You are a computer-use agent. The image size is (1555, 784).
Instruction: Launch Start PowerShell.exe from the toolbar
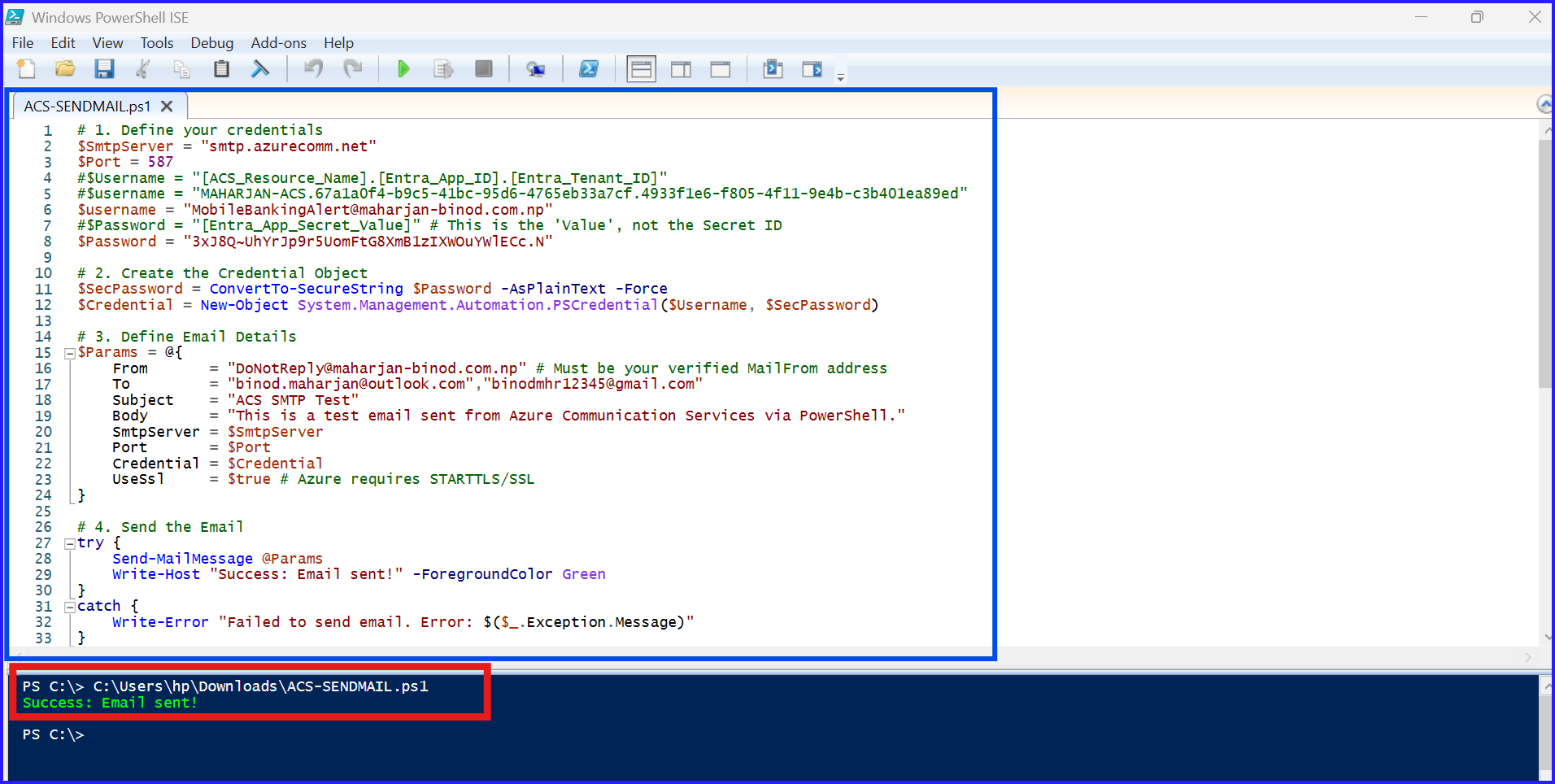(590, 69)
